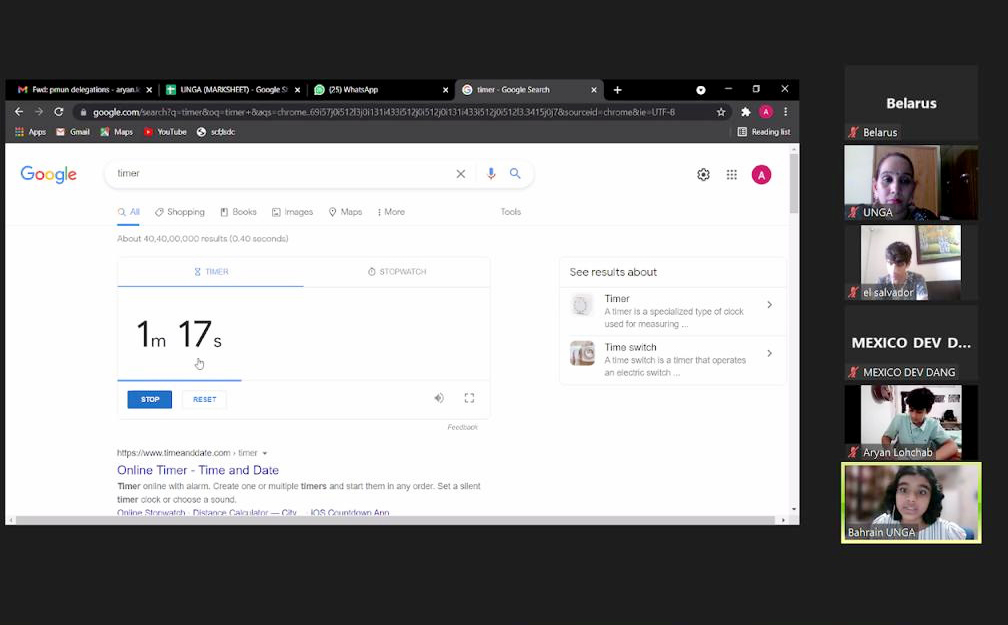1008x625 pixels.
Task: Reload the Google search page
Action: click(59, 112)
